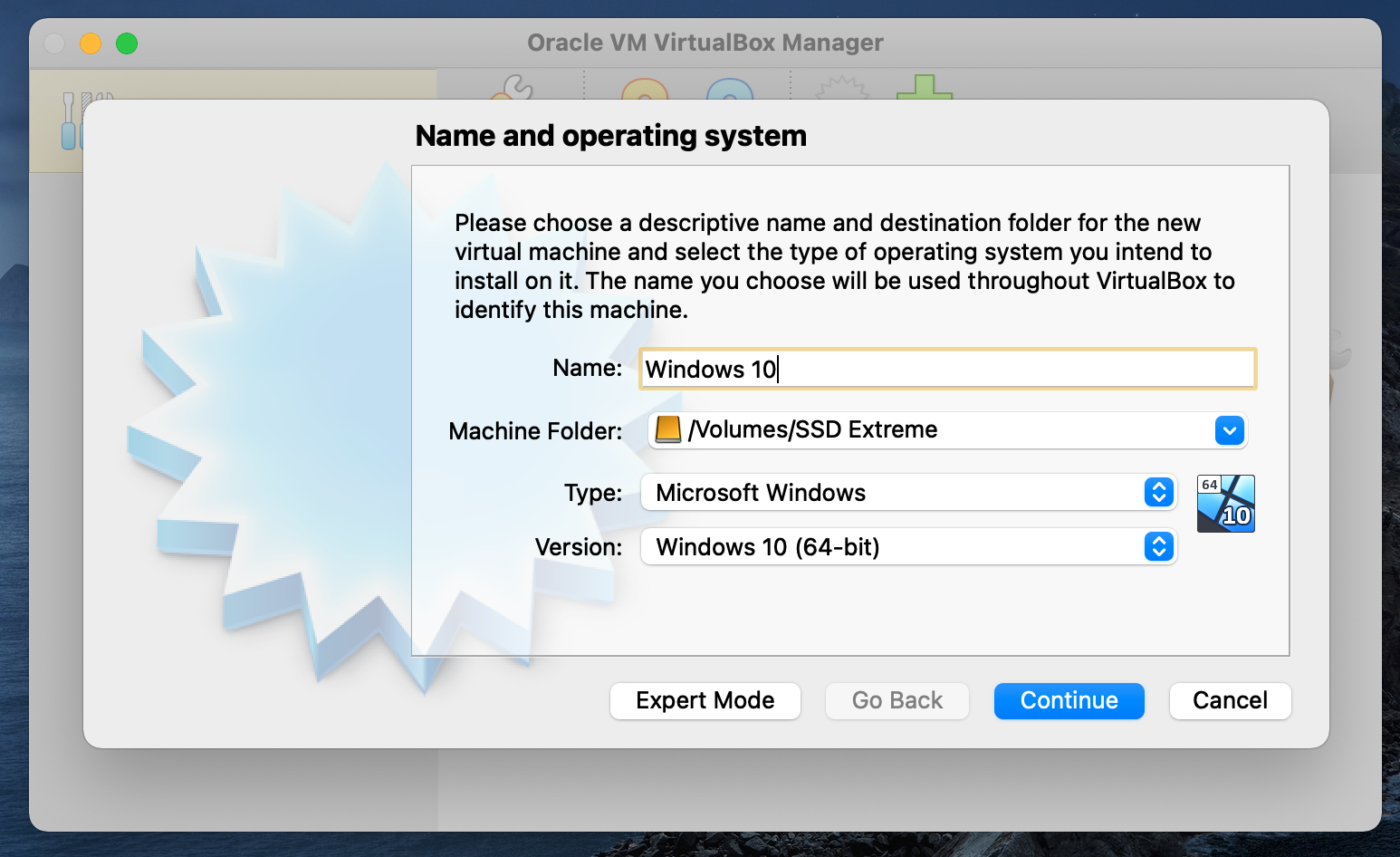Click the Go Back button
The height and width of the screenshot is (857, 1400).
897,700
